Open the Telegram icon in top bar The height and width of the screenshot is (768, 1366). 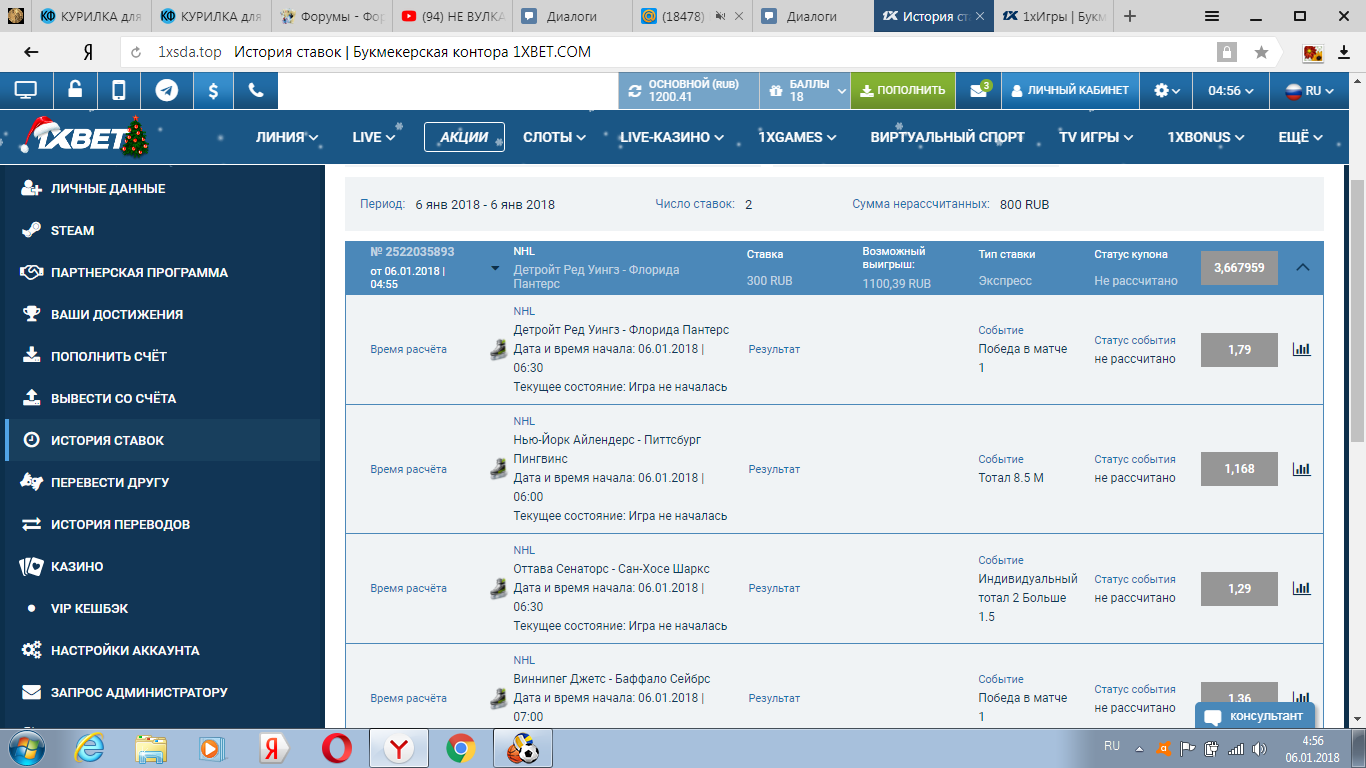pyautogui.click(x=167, y=90)
